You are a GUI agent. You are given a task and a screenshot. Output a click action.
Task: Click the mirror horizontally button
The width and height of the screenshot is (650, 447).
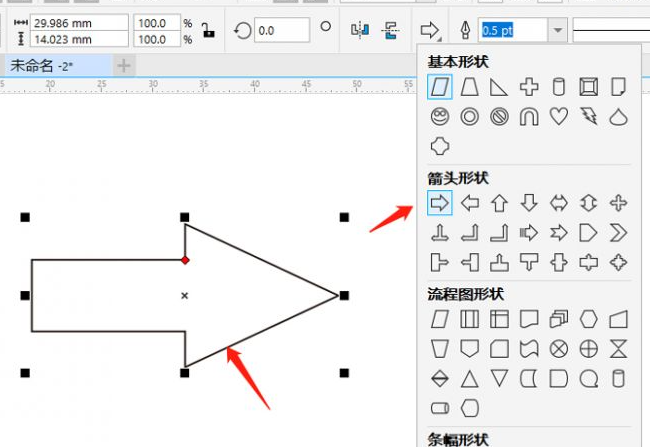(x=360, y=30)
